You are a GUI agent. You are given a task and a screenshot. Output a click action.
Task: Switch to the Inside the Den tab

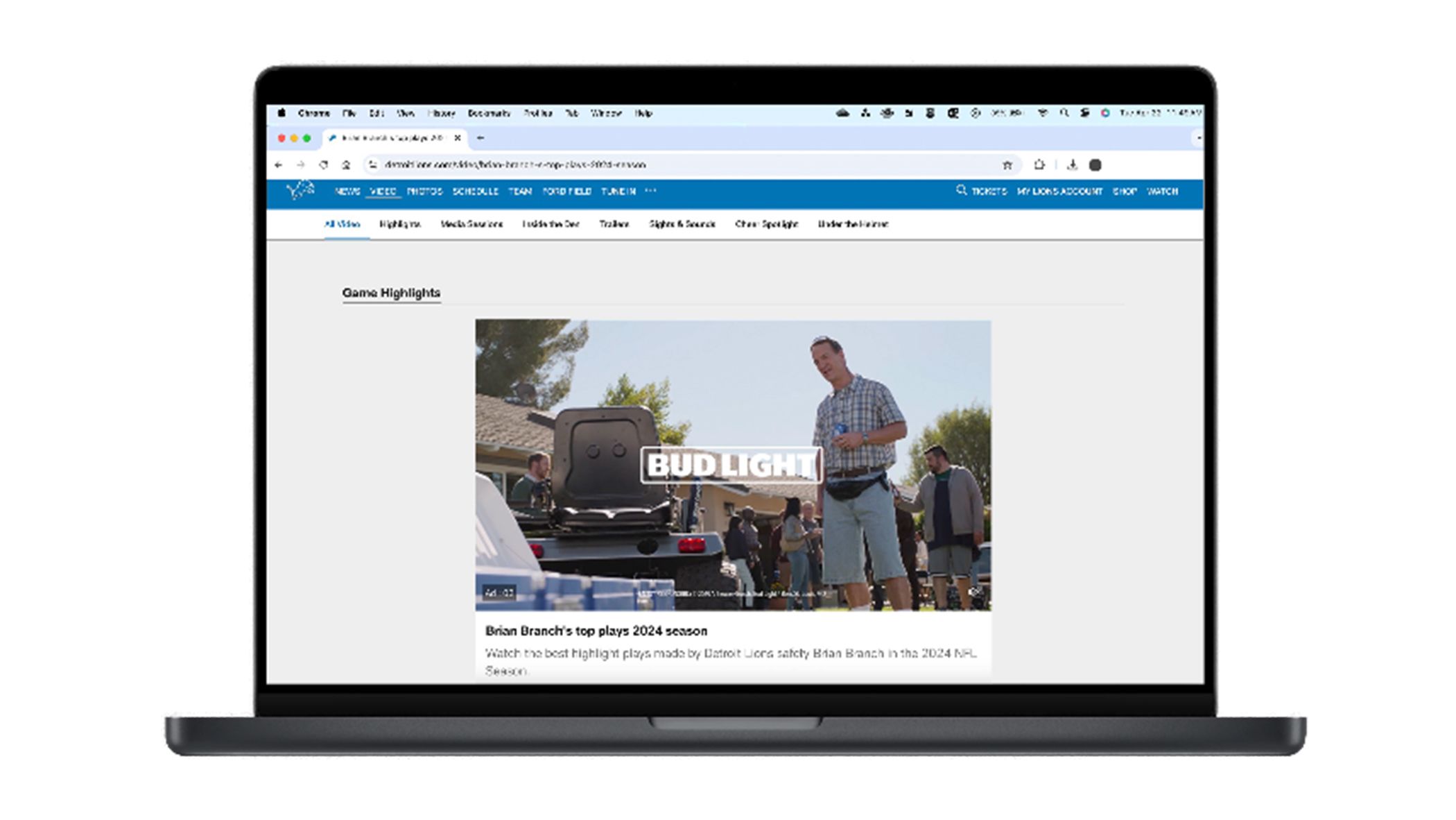551,224
